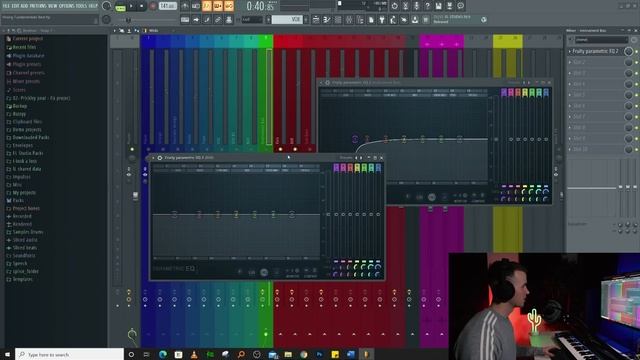
Task: Open the snap setting dropdown
Action: coord(252,20)
